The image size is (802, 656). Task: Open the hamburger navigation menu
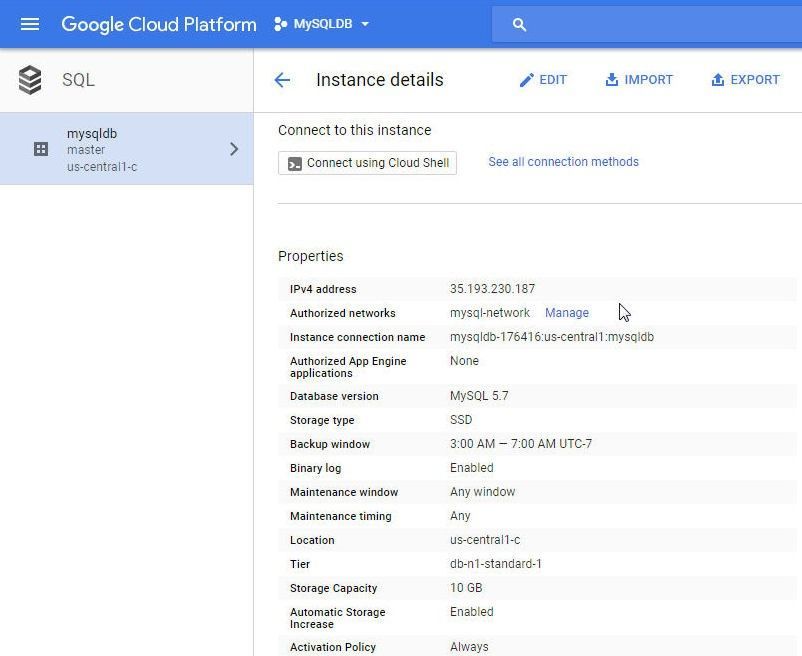[30, 24]
